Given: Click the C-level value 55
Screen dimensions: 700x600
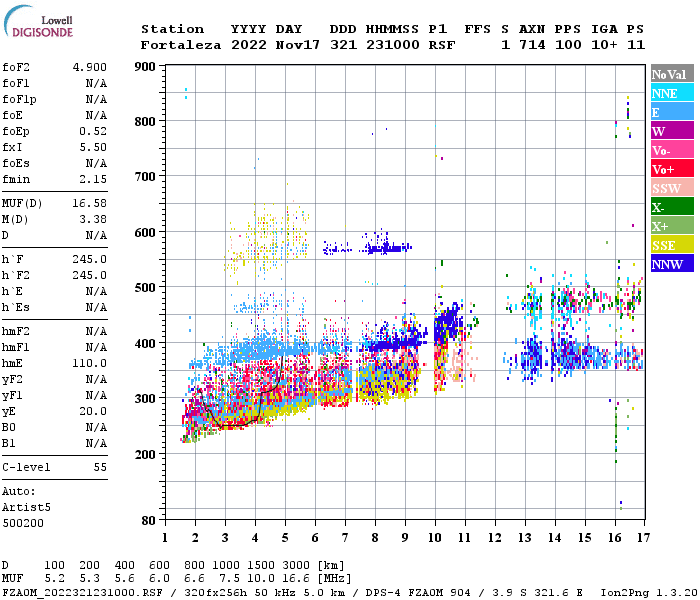Looking at the screenshot, I should pyautogui.click(x=100, y=467).
